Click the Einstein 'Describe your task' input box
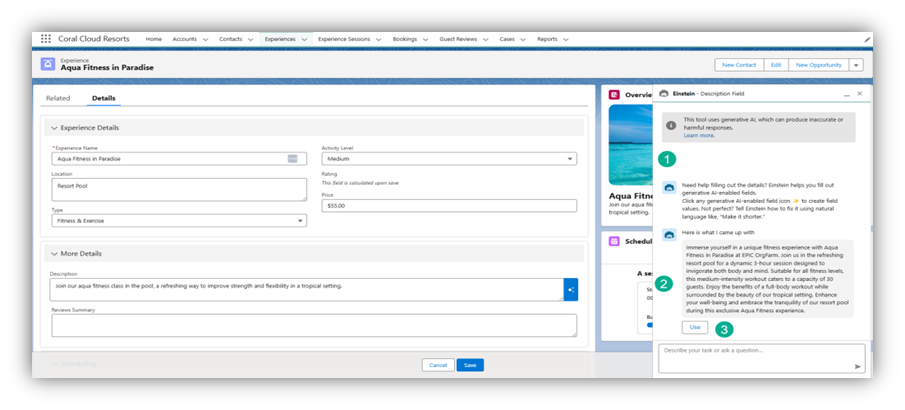 pos(762,359)
